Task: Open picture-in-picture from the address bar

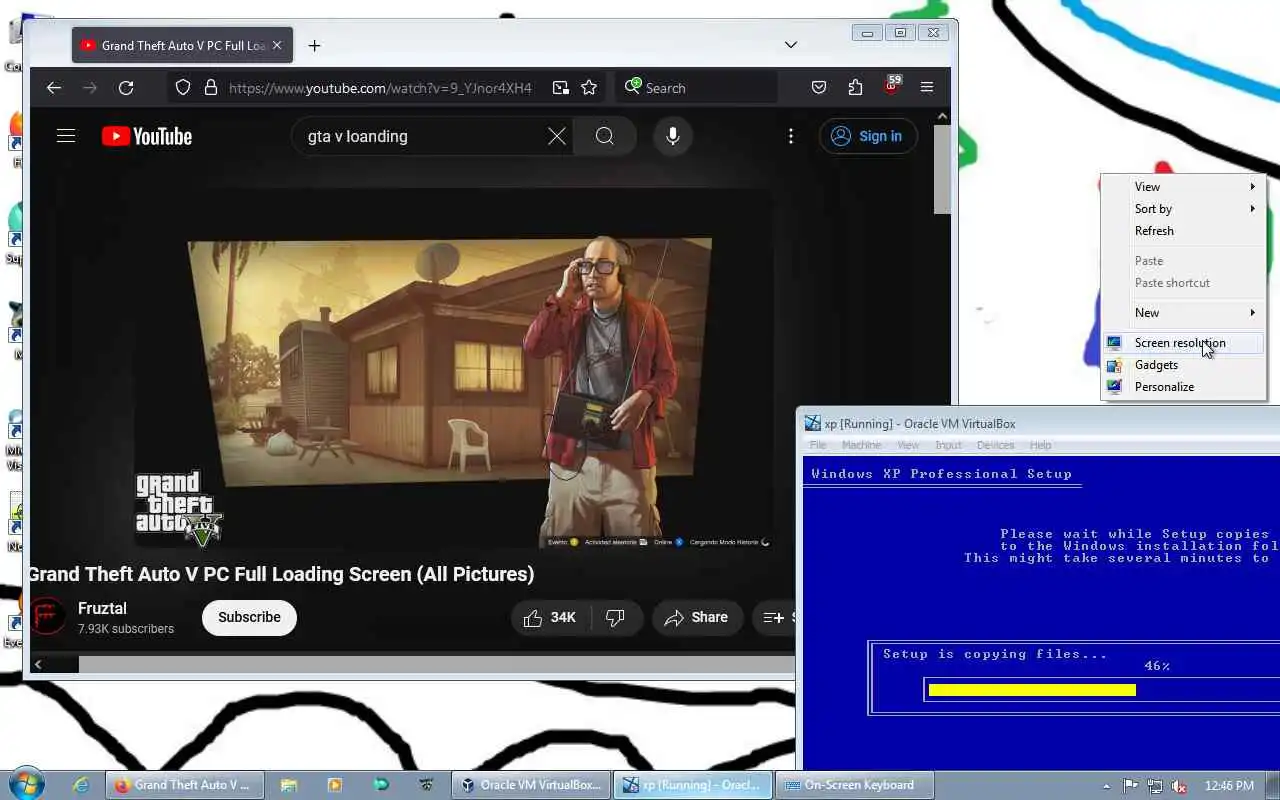Action: 561,88
